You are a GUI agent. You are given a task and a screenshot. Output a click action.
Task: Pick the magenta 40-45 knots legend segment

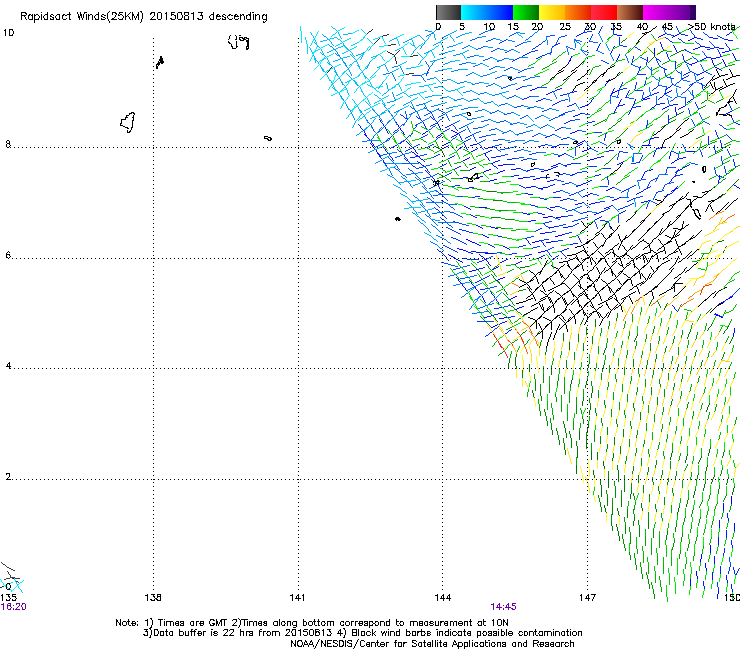[x=656, y=12]
